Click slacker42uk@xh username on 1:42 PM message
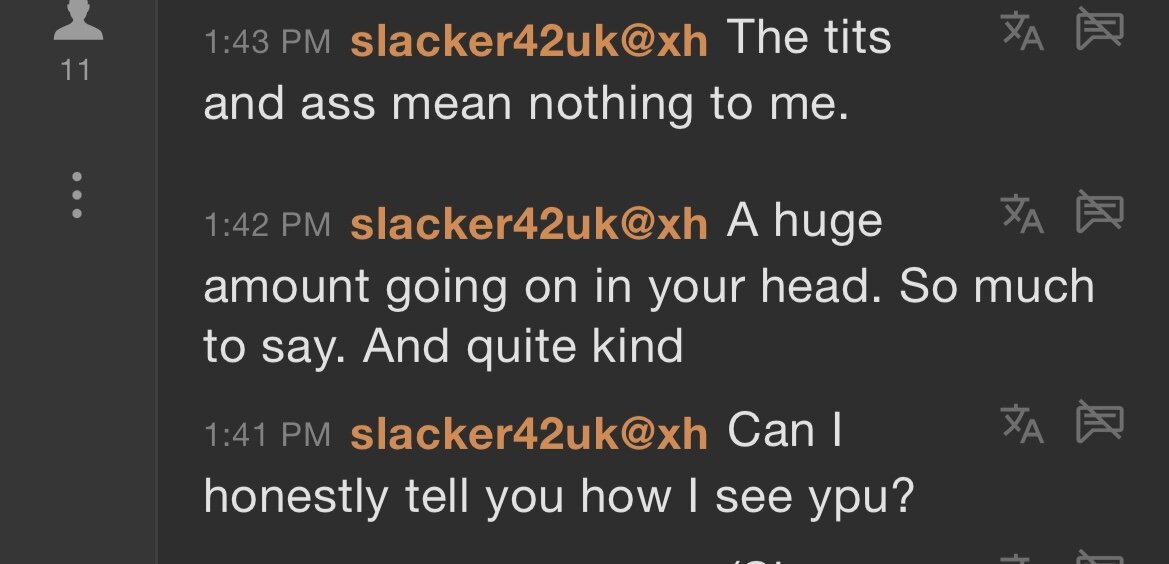Screen dimensions: 1169x564 click(529, 224)
